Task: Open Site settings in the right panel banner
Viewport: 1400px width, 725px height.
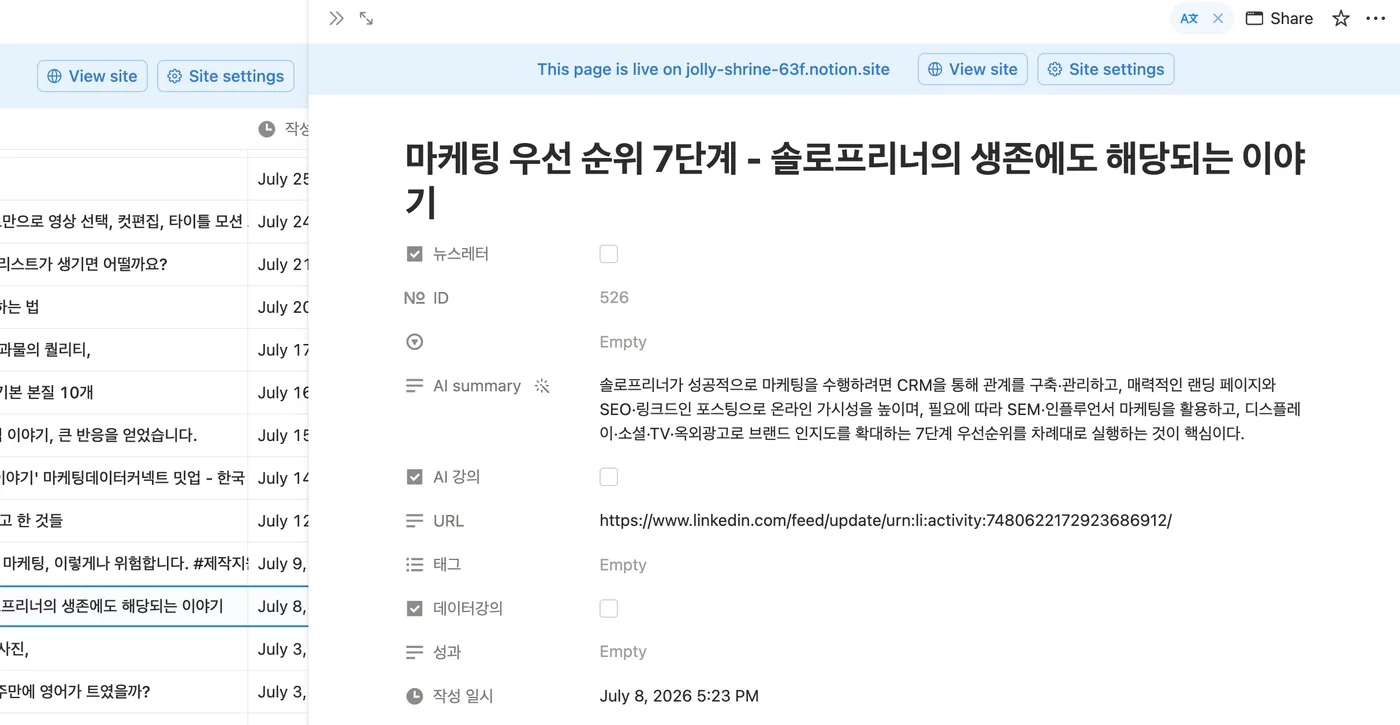Action: point(1106,69)
